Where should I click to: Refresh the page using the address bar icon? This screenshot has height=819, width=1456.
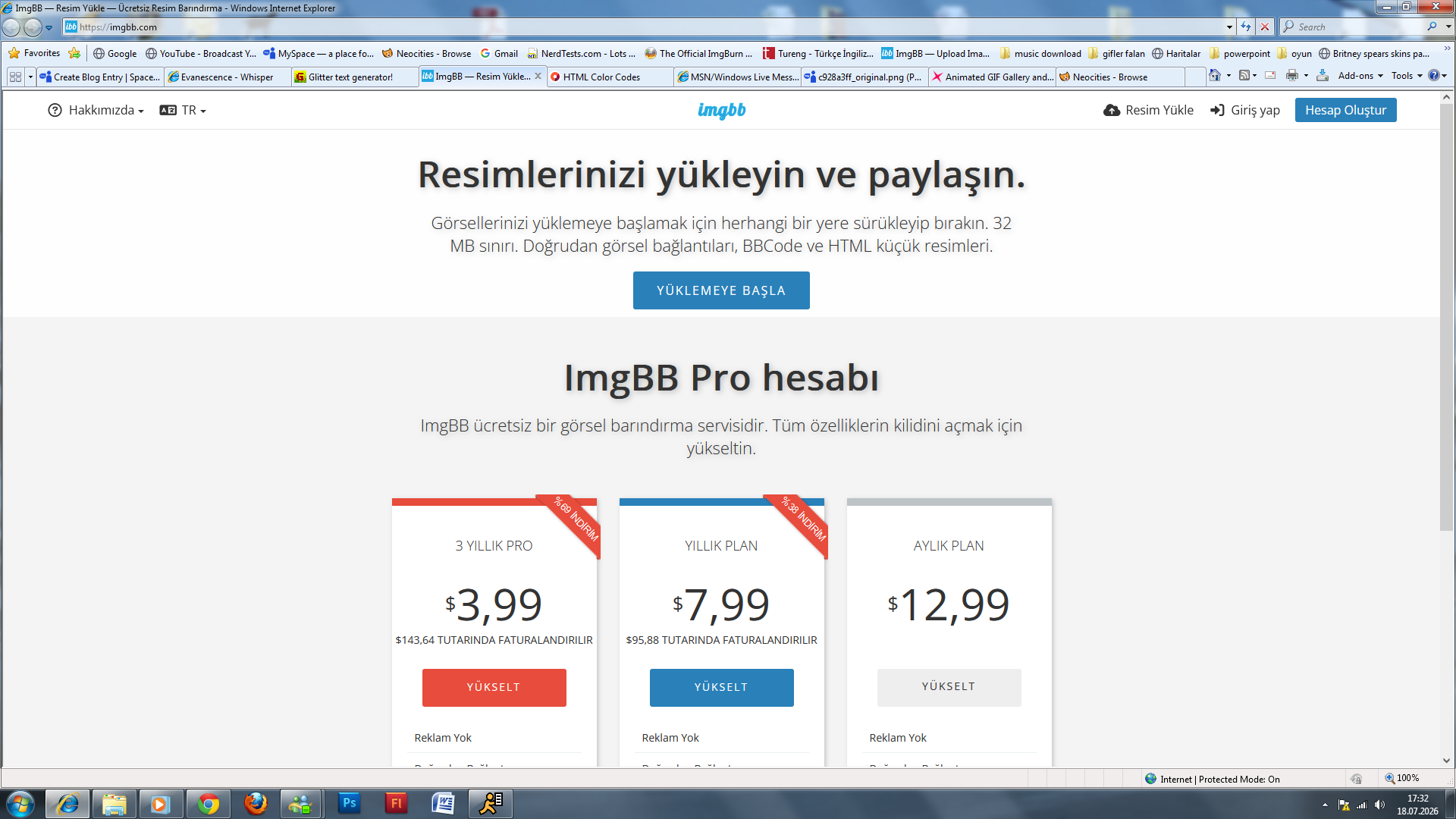tap(1246, 27)
